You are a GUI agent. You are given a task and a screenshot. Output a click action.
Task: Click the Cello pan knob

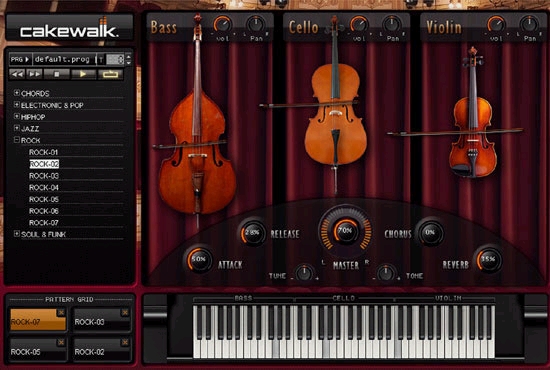coord(392,25)
